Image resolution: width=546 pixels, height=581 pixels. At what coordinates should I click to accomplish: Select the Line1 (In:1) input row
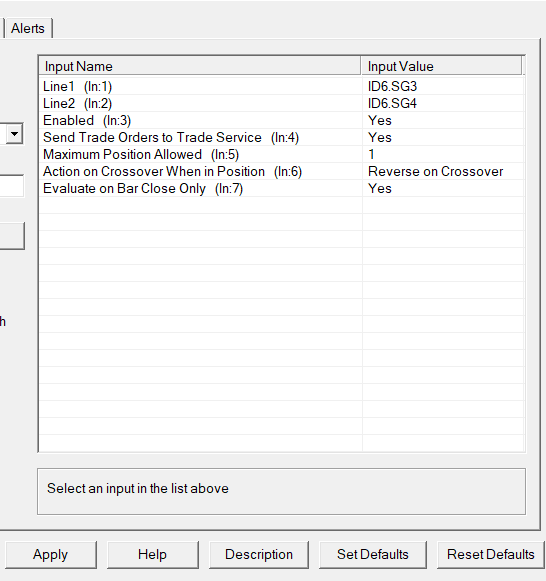pyautogui.click(x=282, y=86)
